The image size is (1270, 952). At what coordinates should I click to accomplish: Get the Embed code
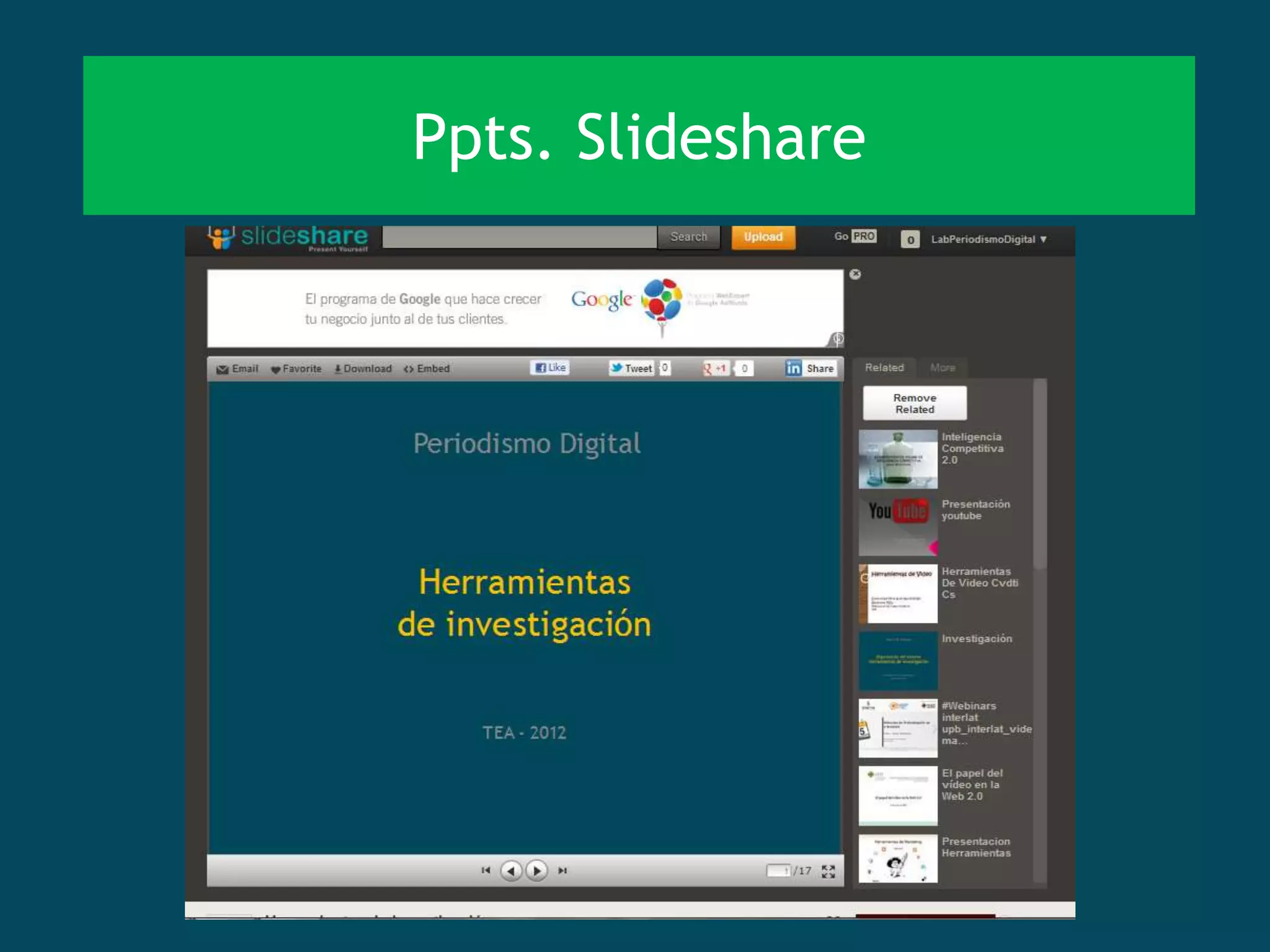427,369
